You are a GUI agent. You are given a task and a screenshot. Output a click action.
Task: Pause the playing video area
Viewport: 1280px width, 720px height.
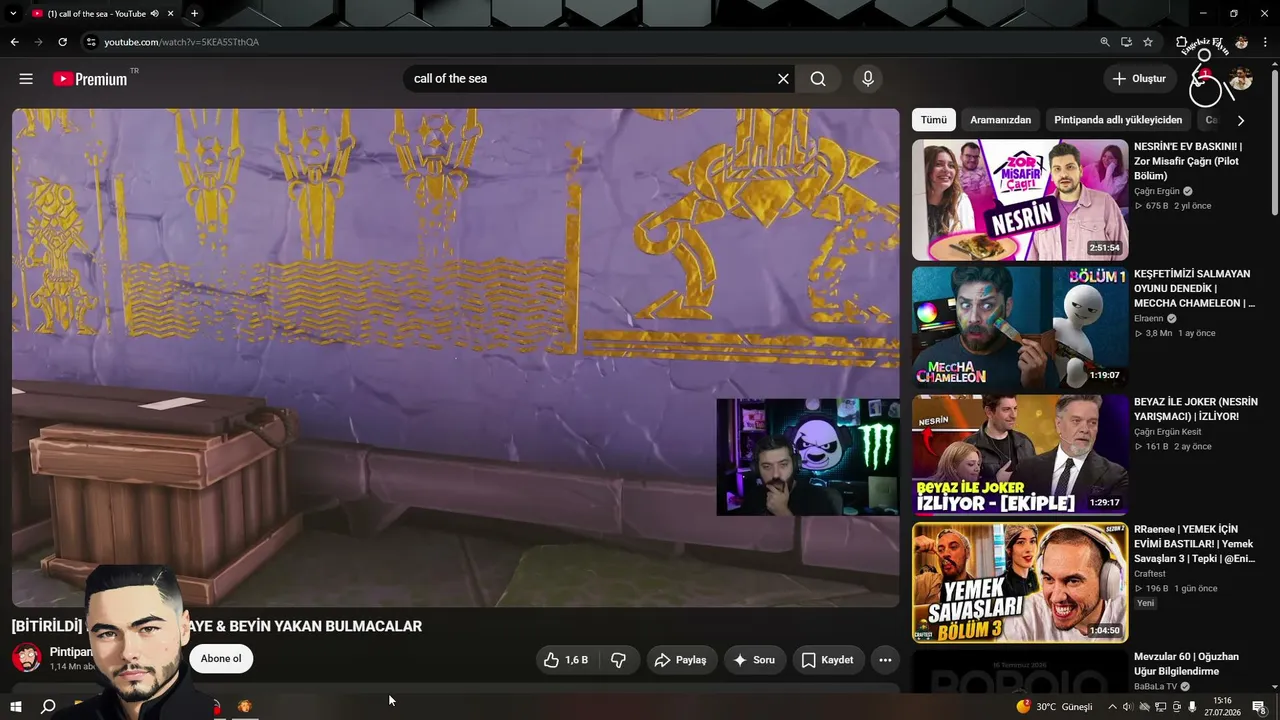[455, 357]
